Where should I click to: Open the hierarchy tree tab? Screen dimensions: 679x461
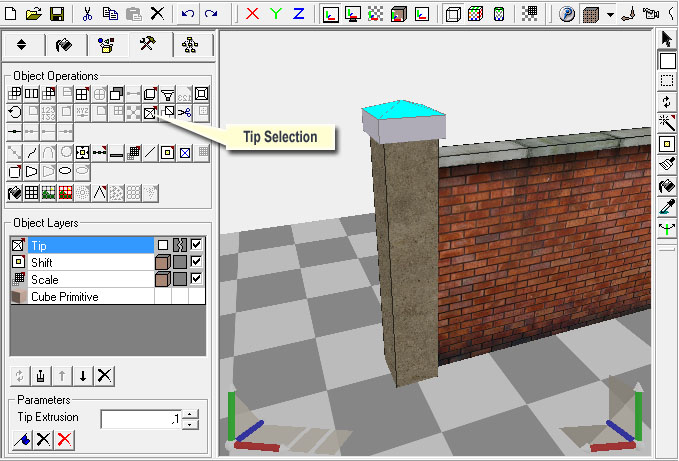191,45
